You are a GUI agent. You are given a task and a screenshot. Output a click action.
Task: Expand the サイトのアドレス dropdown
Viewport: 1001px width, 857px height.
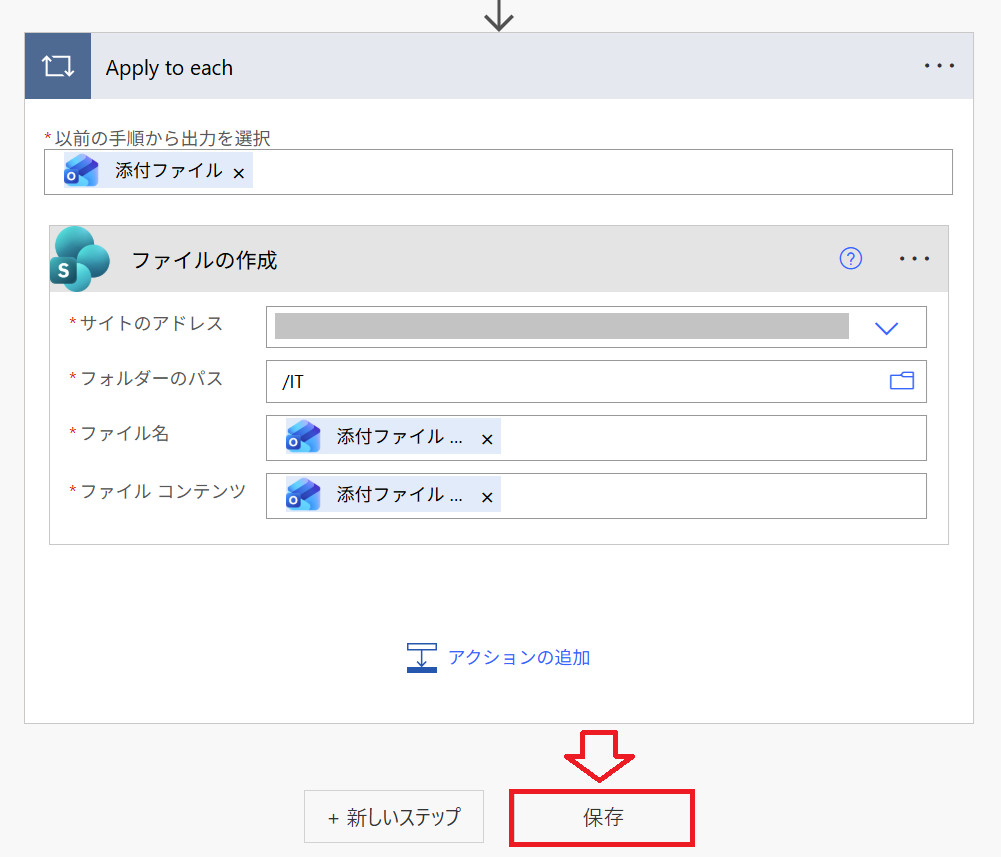tap(886, 328)
